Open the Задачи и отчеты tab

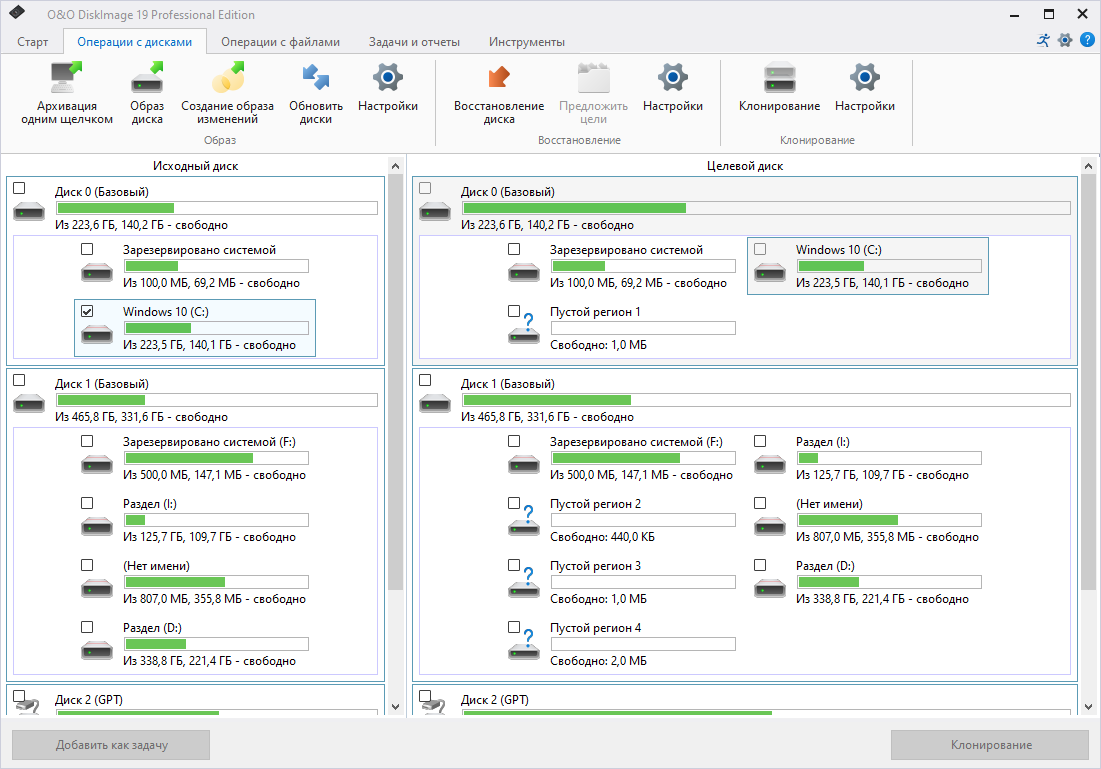point(414,42)
